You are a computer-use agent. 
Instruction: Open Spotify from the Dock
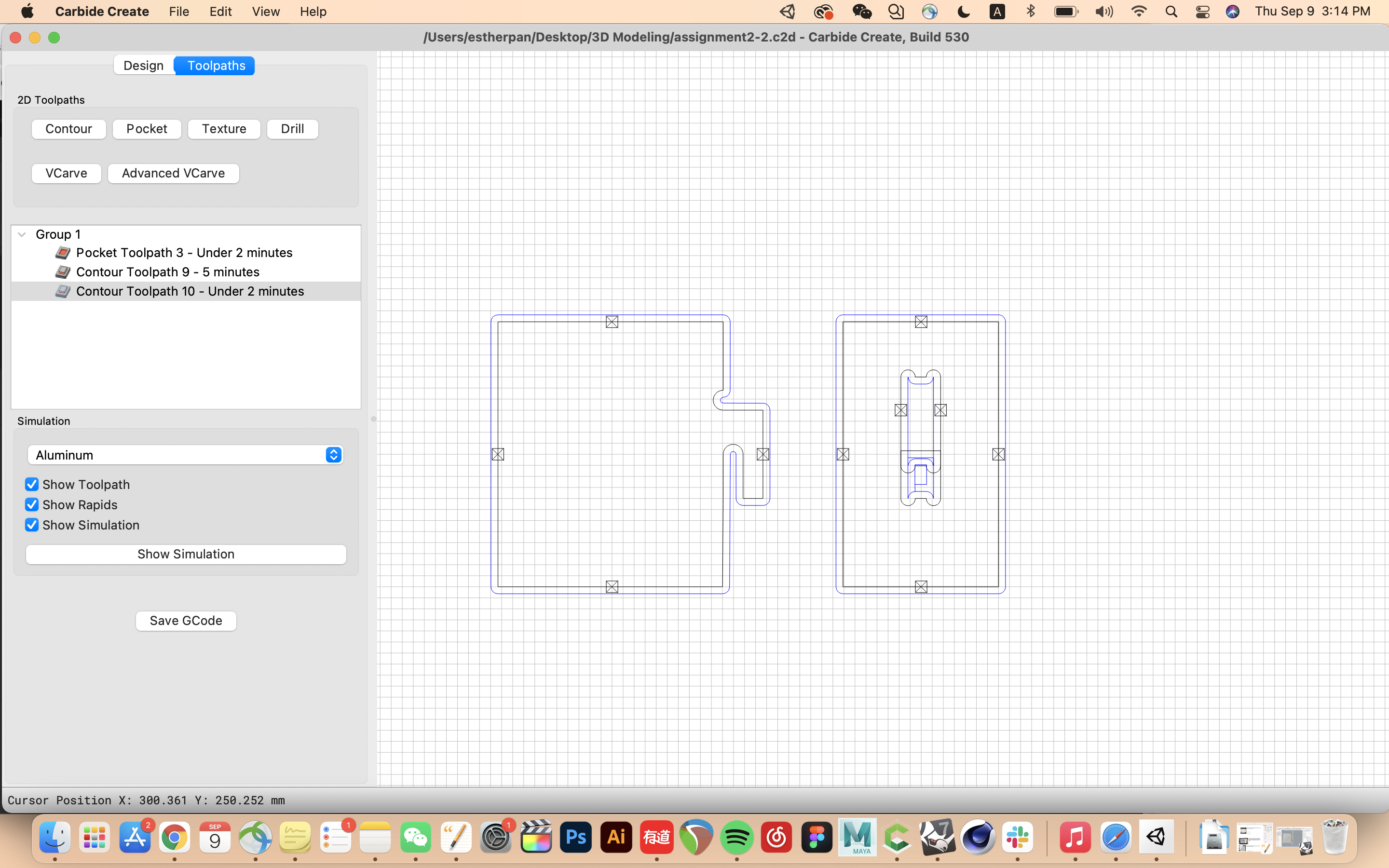(x=737, y=837)
